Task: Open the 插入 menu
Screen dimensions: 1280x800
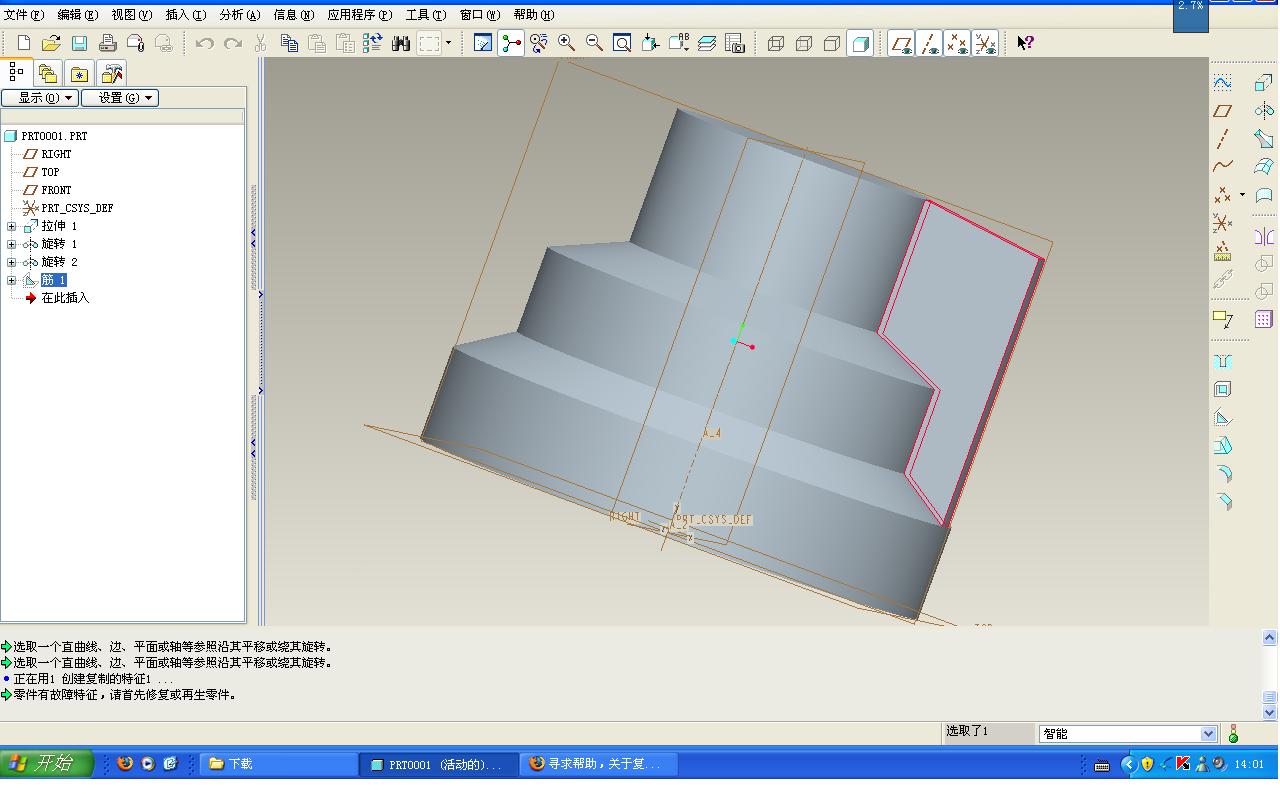Action: click(x=186, y=15)
